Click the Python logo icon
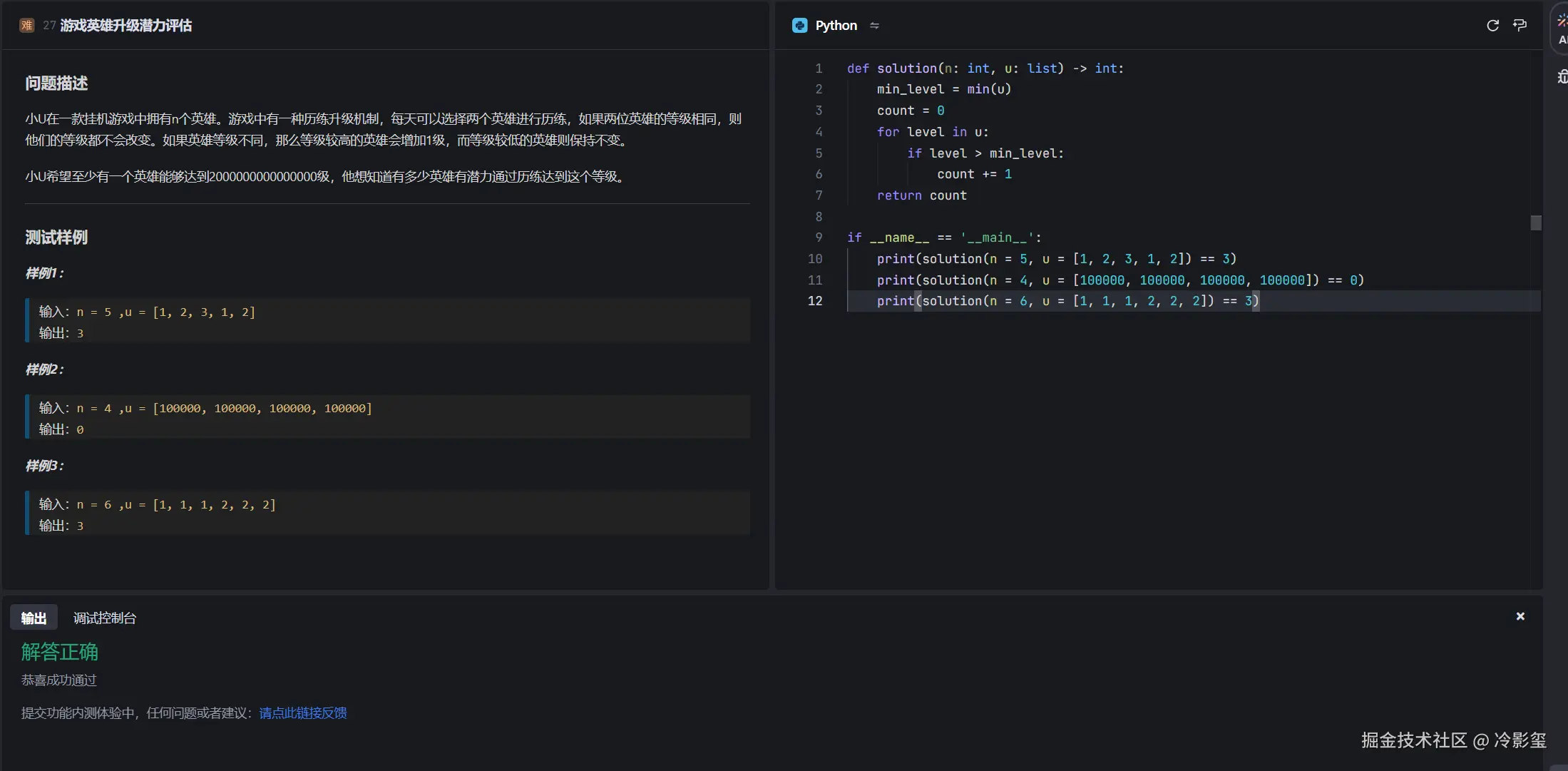 point(800,26)
